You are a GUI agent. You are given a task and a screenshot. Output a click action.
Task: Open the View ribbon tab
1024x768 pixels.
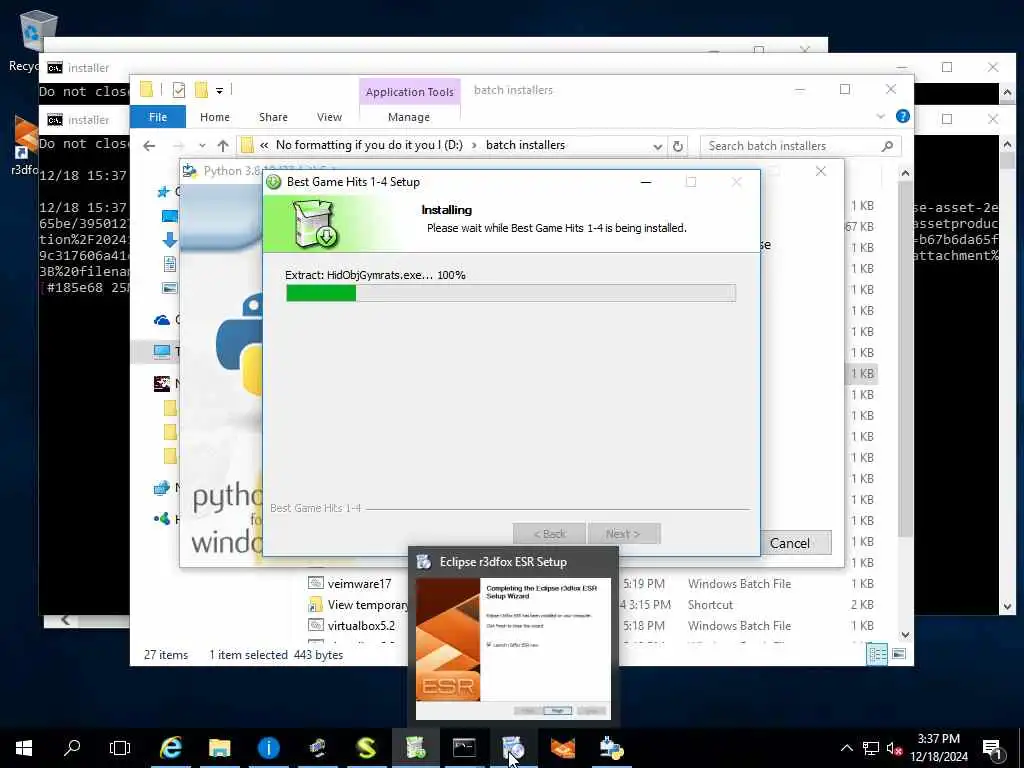[329, 117]
